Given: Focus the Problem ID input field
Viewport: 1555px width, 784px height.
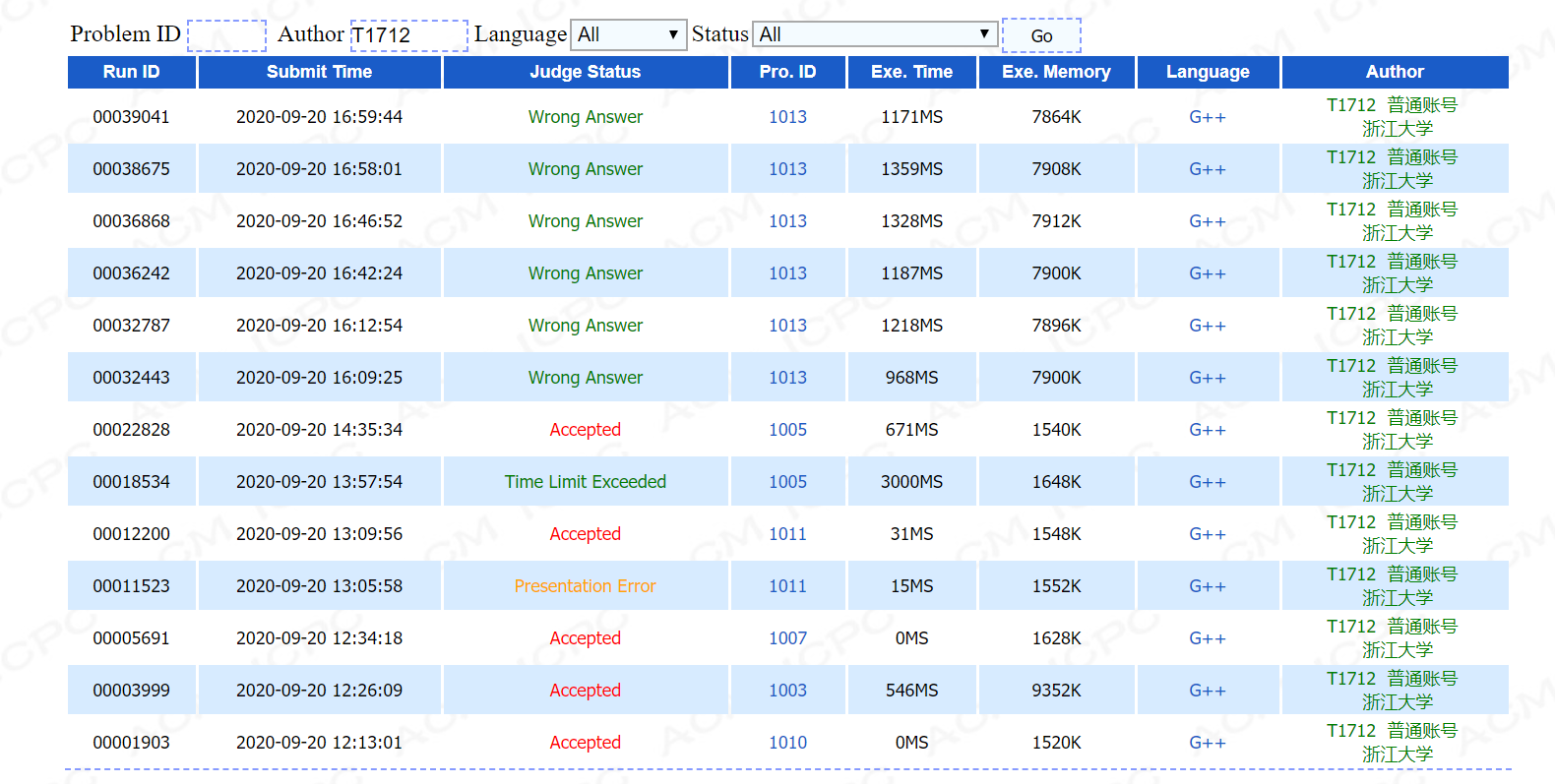Looking at the screenshot, I should (x=226, y=36).
